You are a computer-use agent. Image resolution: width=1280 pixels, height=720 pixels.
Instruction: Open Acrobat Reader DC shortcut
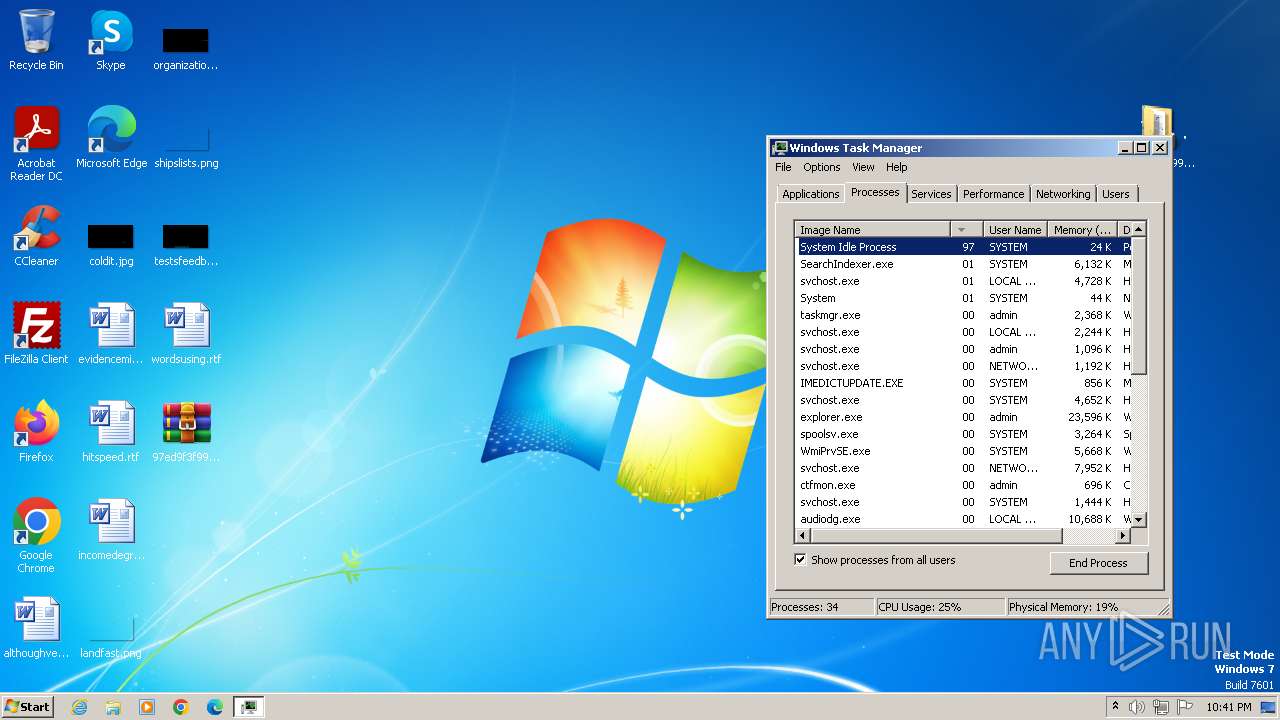coord(36,144)
